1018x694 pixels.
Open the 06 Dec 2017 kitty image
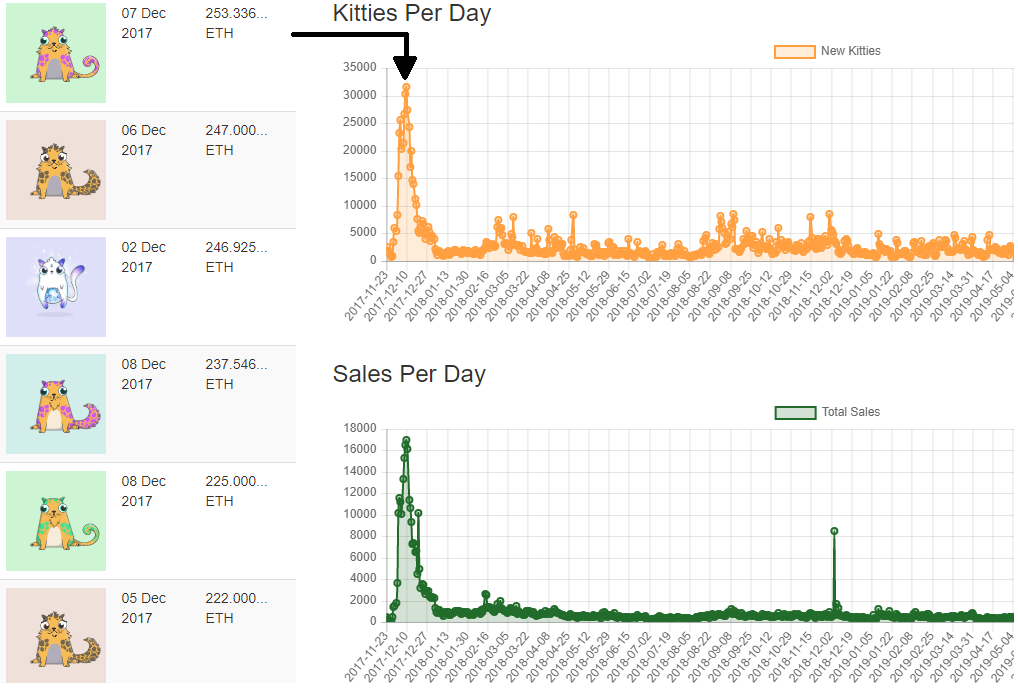(56, 170)
